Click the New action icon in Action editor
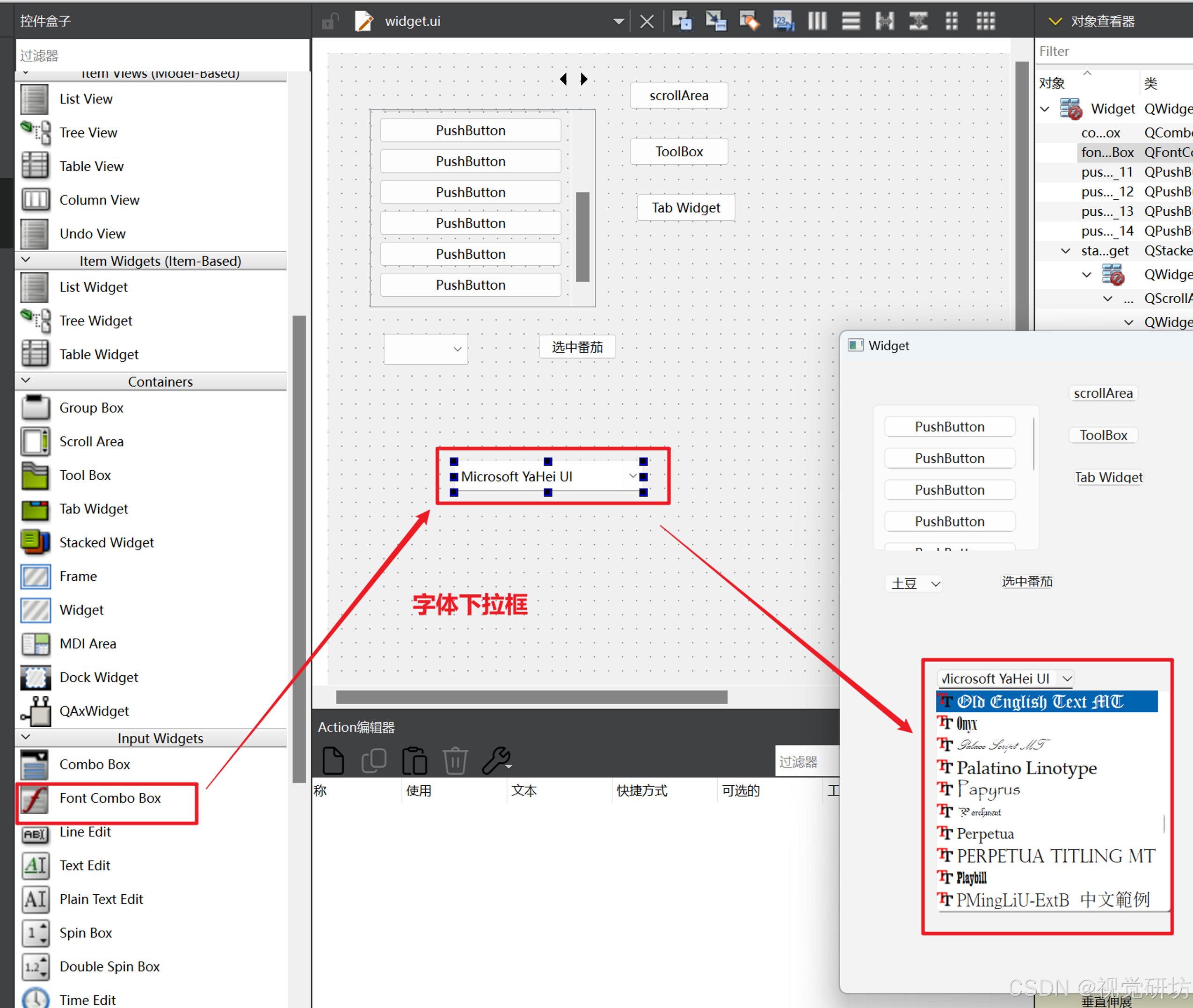This screenshot has height=1008, width=1193. click(x=333, y=760)
